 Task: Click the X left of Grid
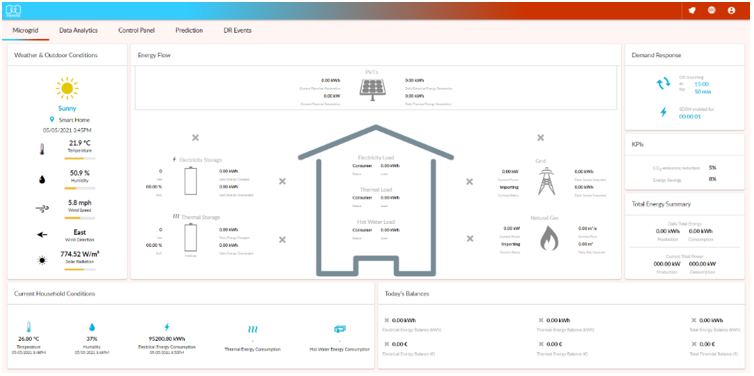click(470, 181)
